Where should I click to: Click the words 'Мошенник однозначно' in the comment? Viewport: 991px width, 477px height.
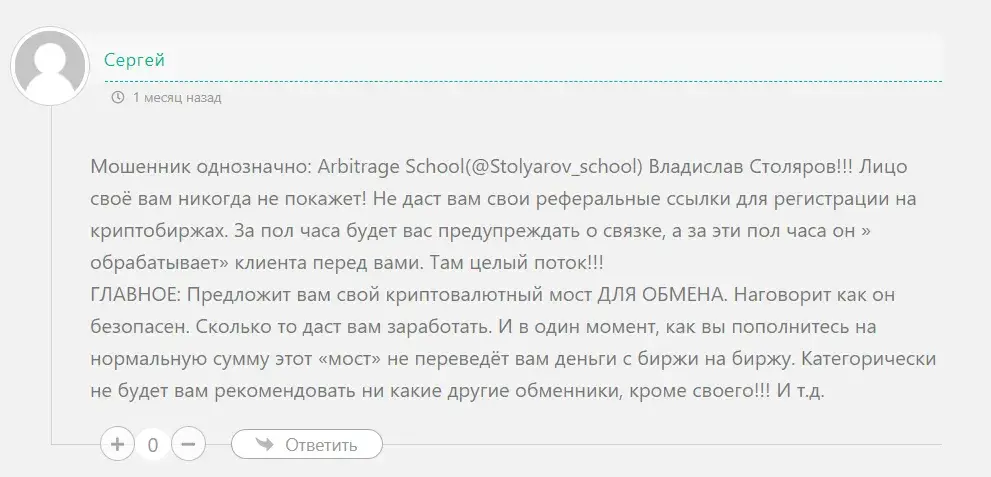(199, 167)
